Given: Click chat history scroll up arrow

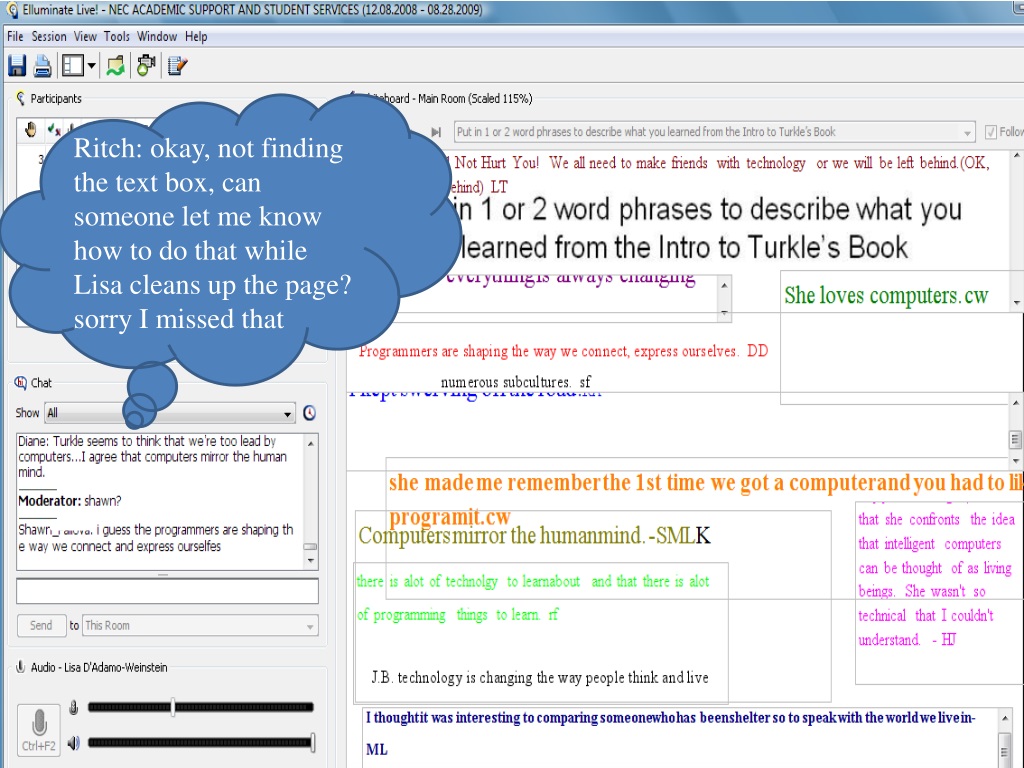Looking at the screenshot, I should pyautogui.click(x=311, y=443).
